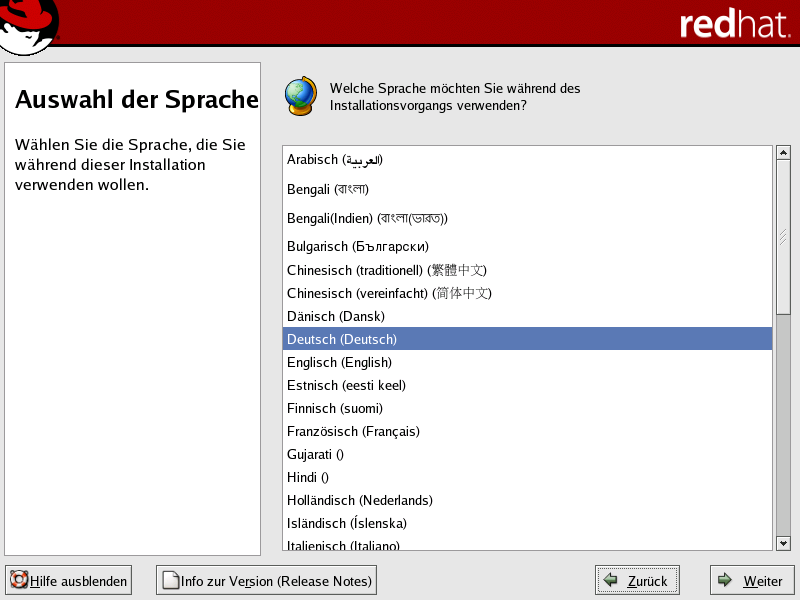The image size is (800, 600).
Task: Select Chinesisch (vereinfacht) entry
Action: click(389, 293)
